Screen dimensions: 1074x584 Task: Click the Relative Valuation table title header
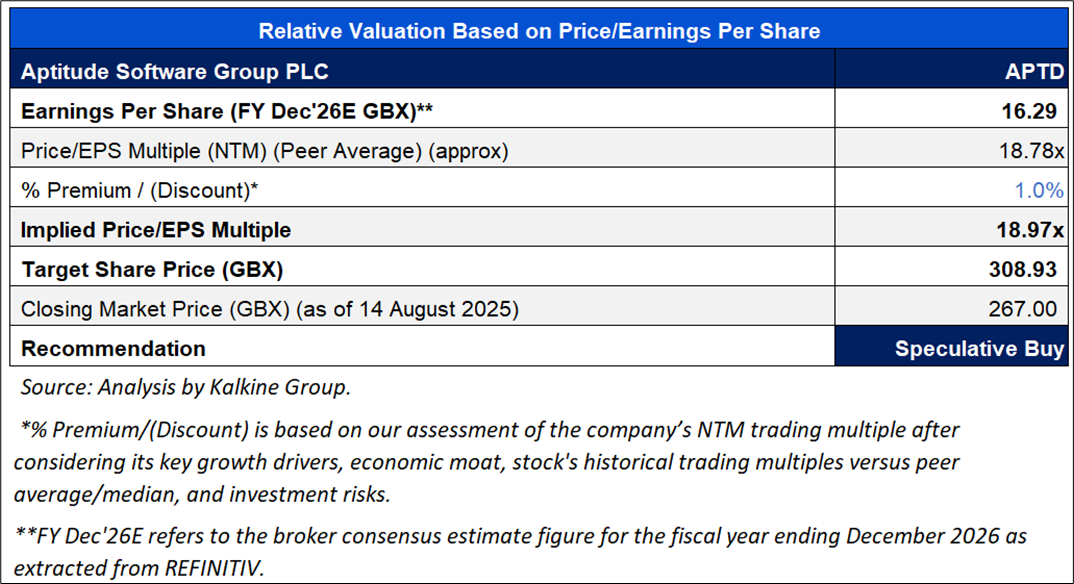point(539,31)
